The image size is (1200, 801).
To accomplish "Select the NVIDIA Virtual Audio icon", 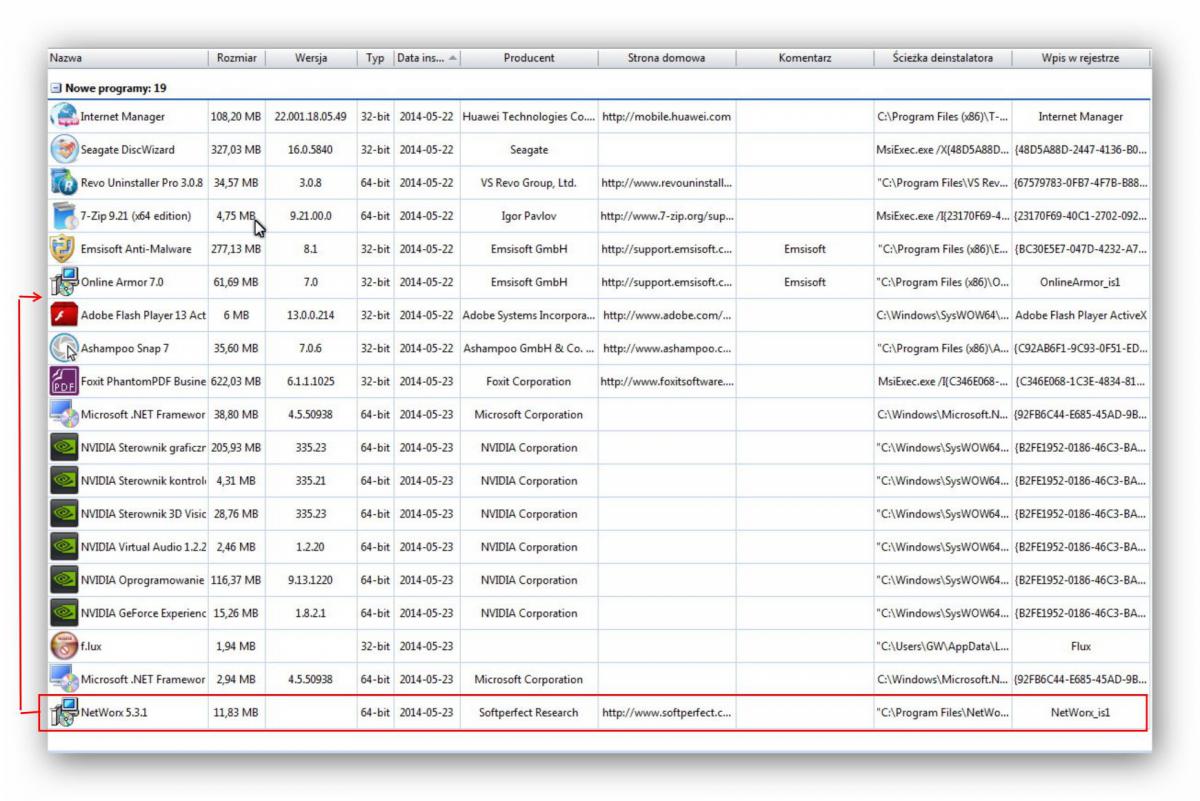I will 64,546.
